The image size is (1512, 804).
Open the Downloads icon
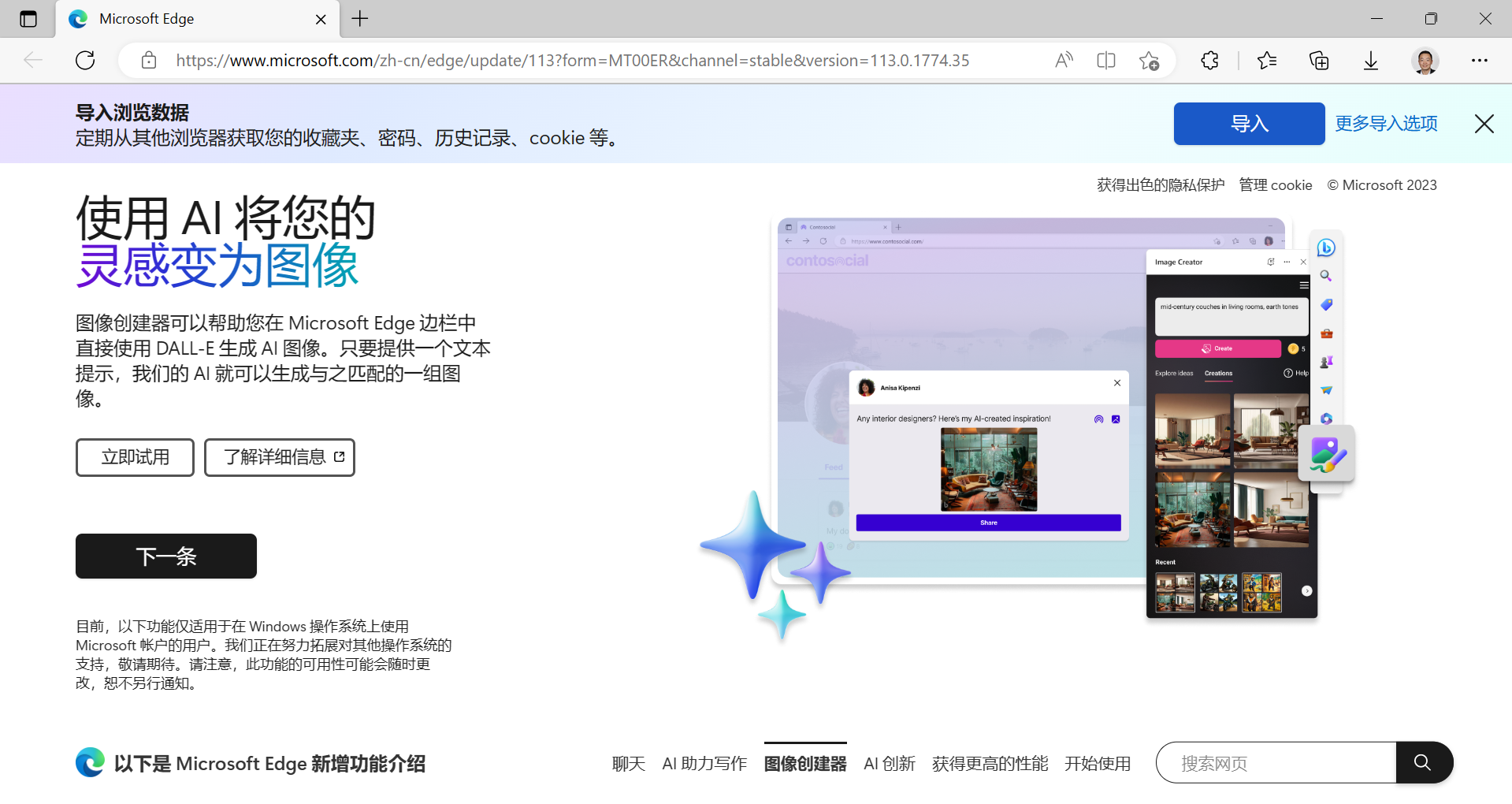click(1371, 61)
